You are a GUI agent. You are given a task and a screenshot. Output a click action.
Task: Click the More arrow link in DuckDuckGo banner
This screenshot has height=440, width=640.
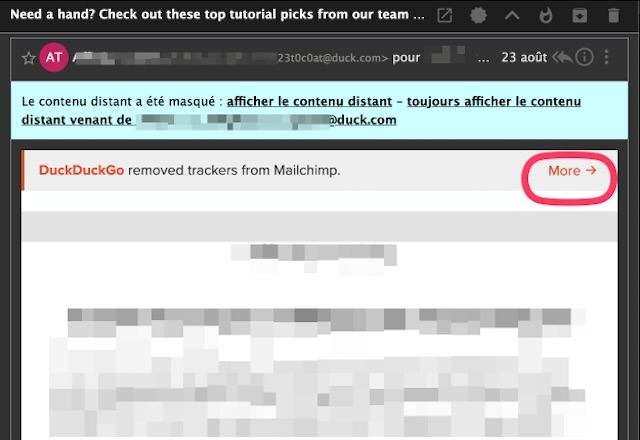coord(571,171)
